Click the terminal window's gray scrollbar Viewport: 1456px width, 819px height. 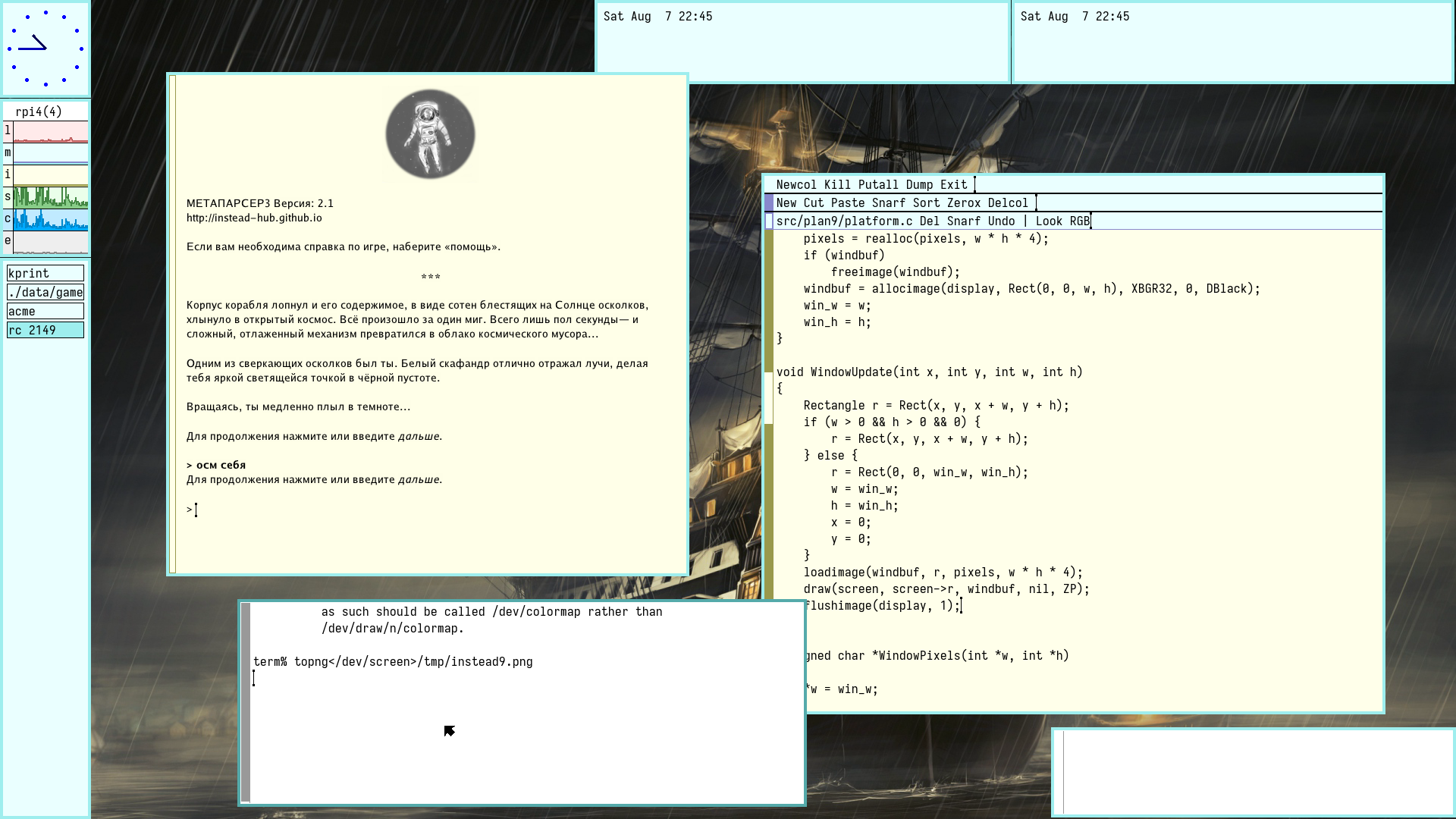[x=246, y=701]
